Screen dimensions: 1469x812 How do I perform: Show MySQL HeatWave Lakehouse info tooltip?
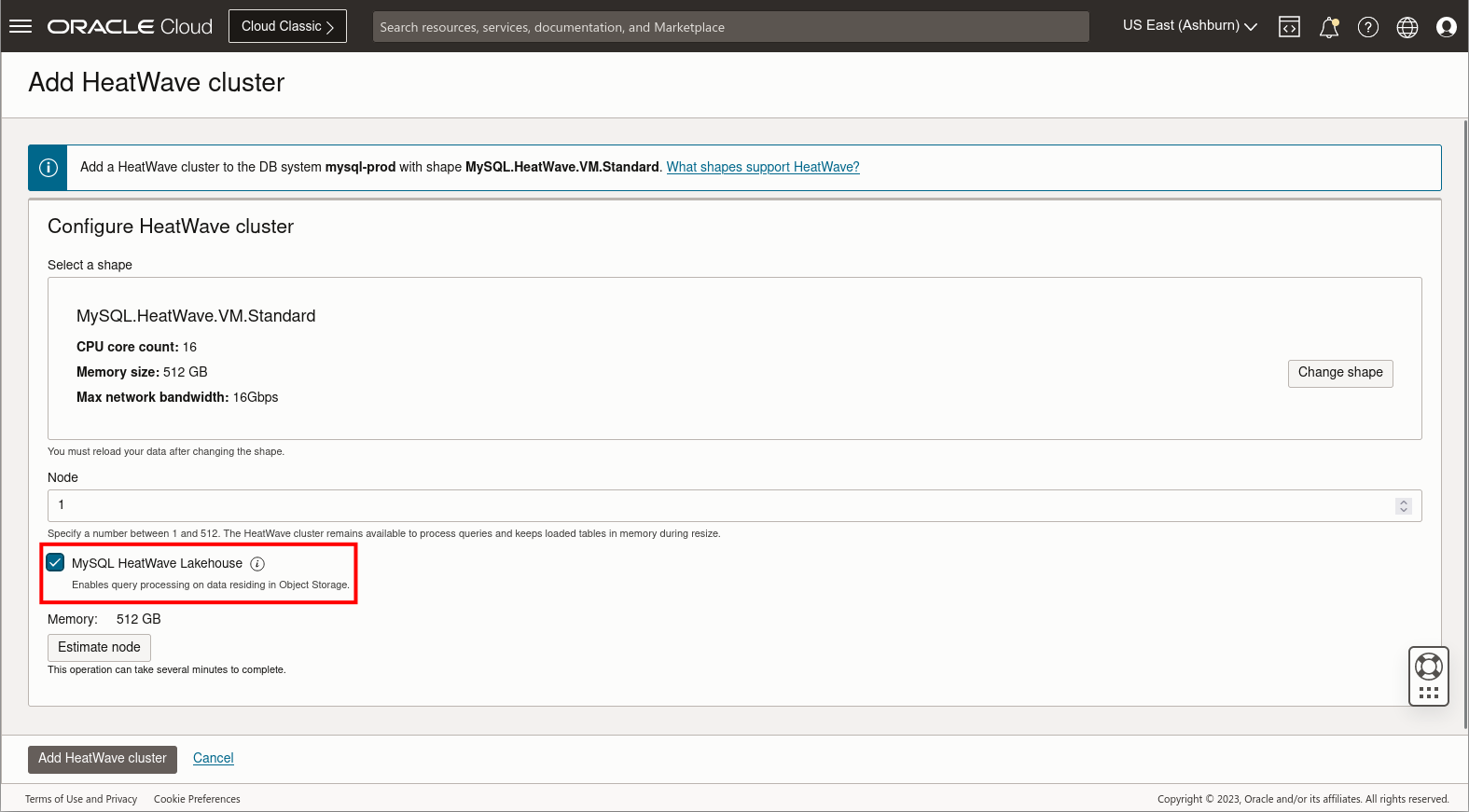point(257,564)
